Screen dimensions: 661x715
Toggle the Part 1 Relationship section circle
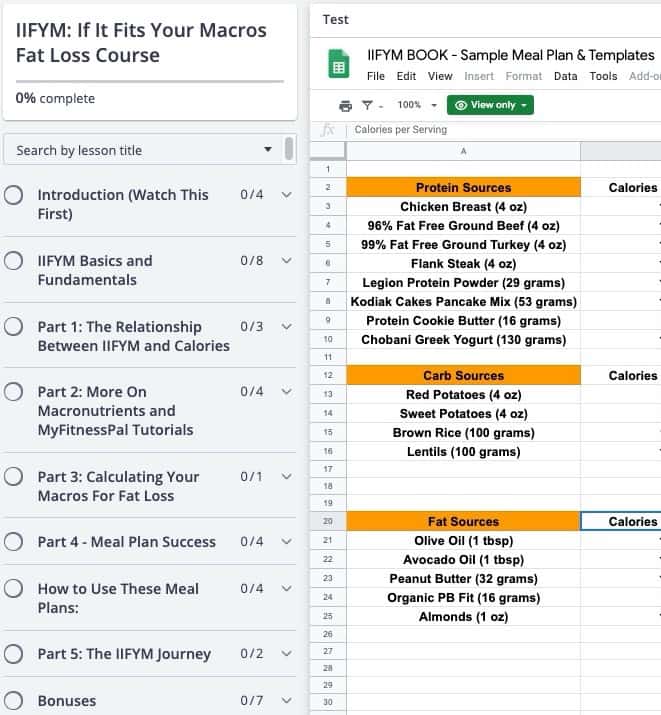coord(13,326)
